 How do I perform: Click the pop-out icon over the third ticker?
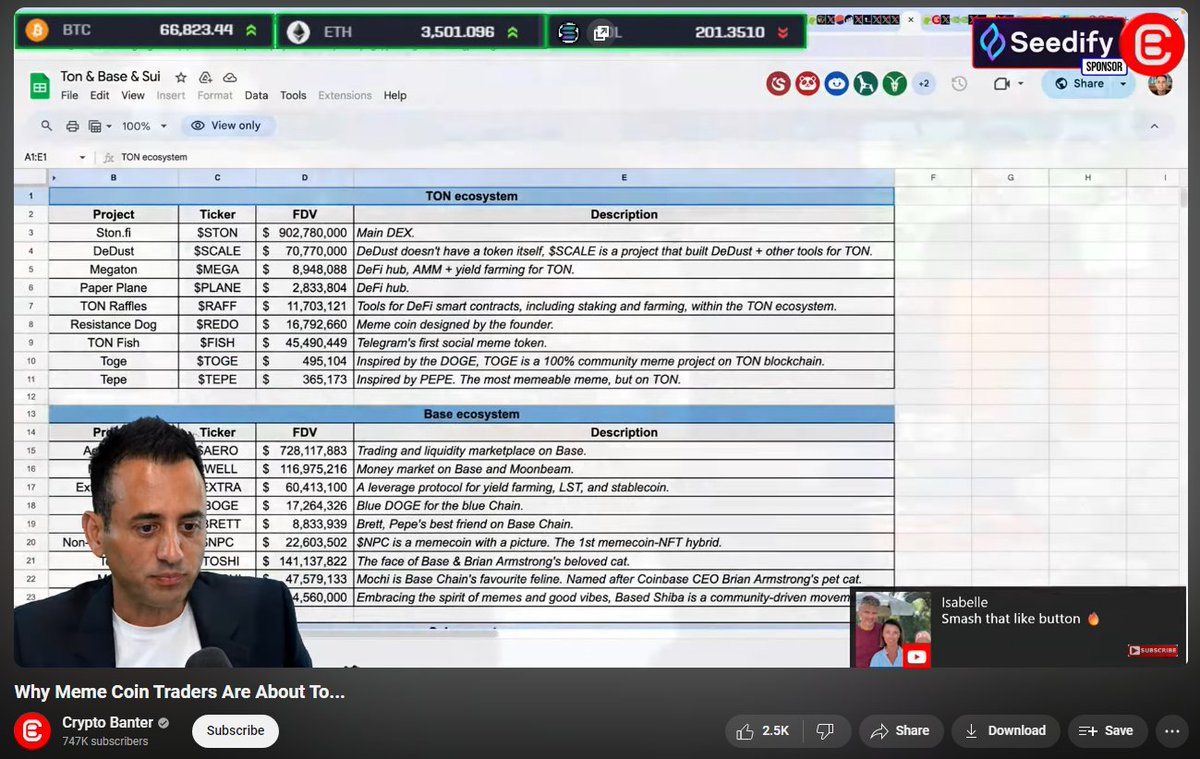point(601,33)
